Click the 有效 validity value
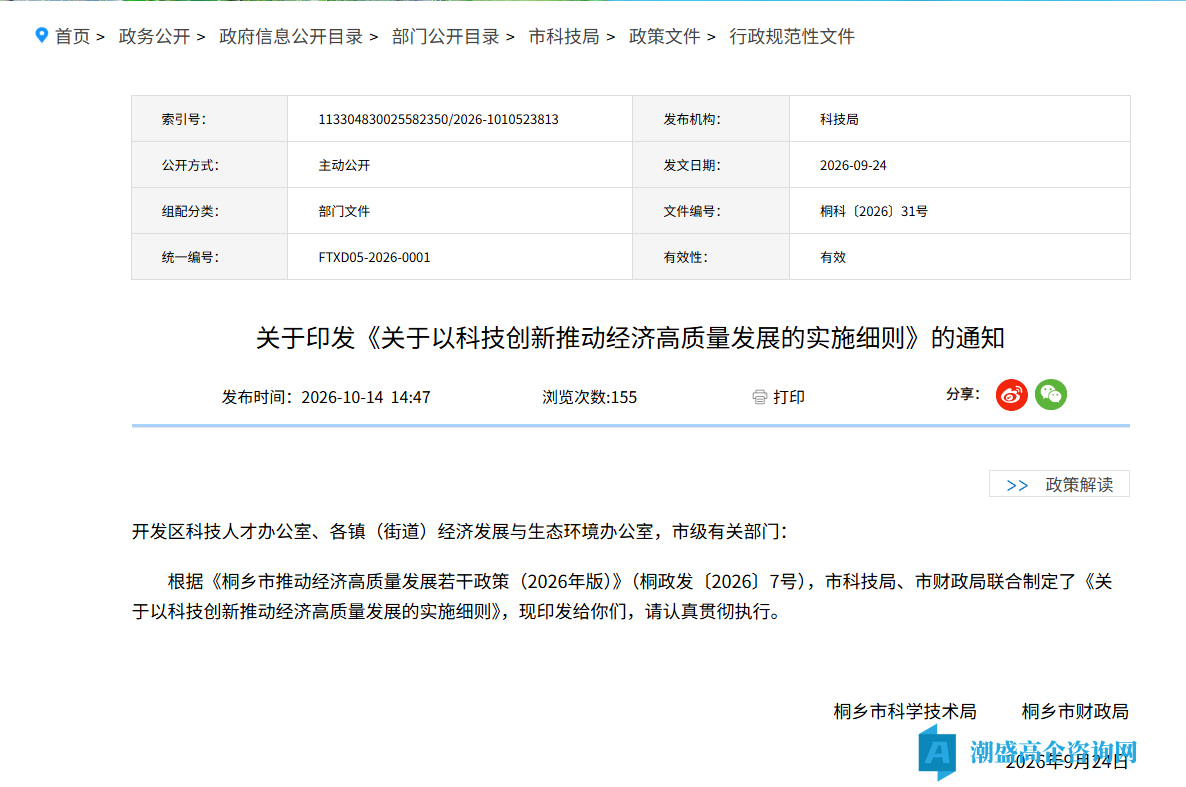 pos(833,258)
